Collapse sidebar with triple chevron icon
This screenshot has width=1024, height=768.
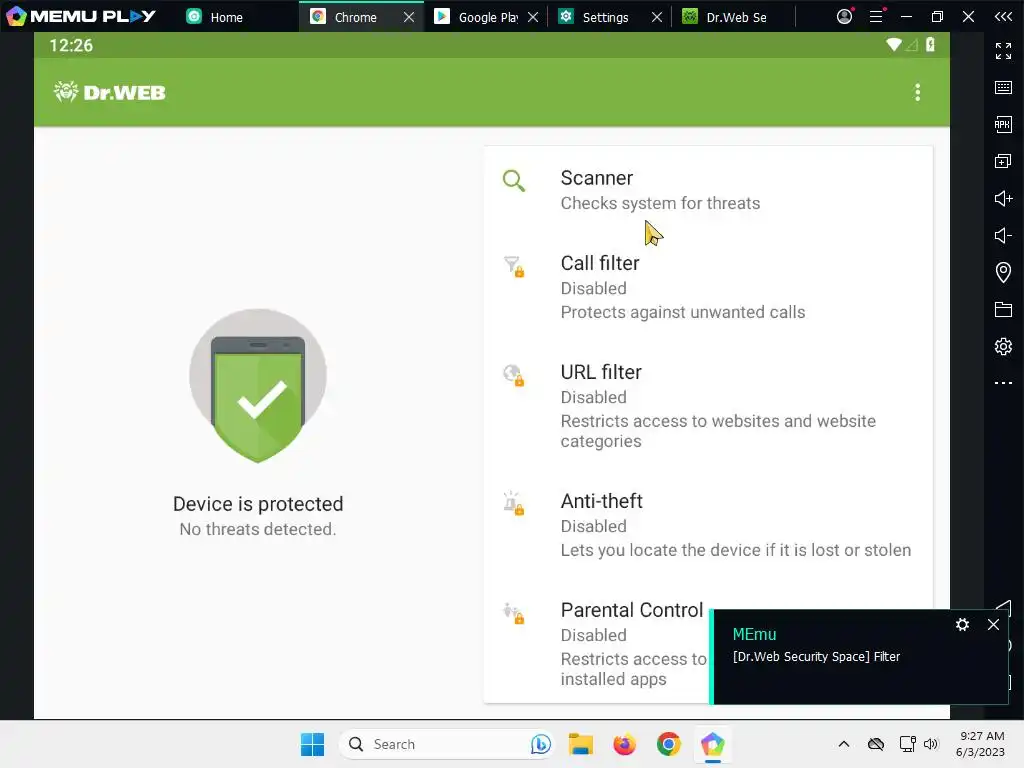[1003, 16]
